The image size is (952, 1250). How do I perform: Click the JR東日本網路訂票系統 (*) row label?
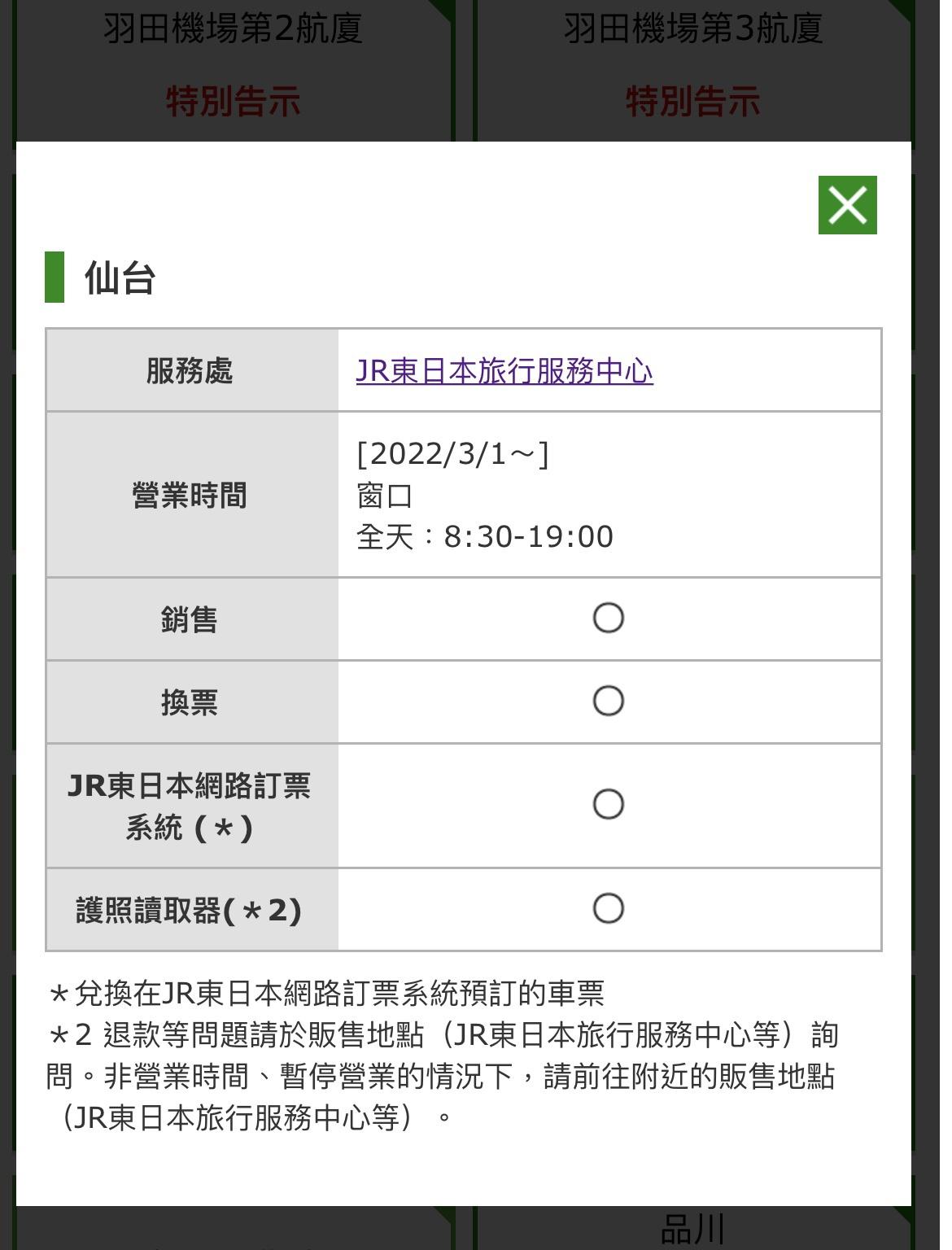[190, 806]
